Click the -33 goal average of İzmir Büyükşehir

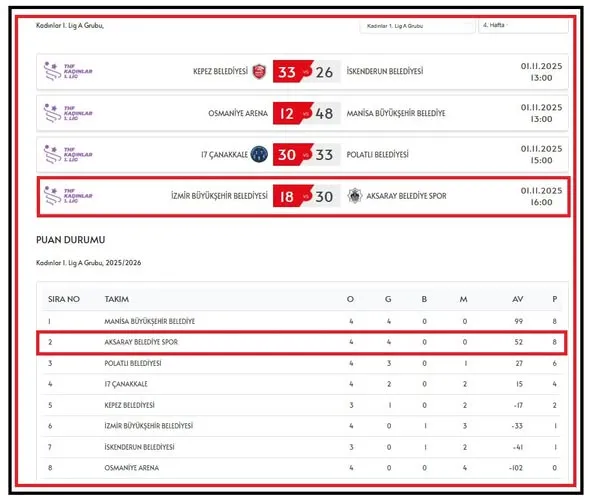click(x=517, y=426)
